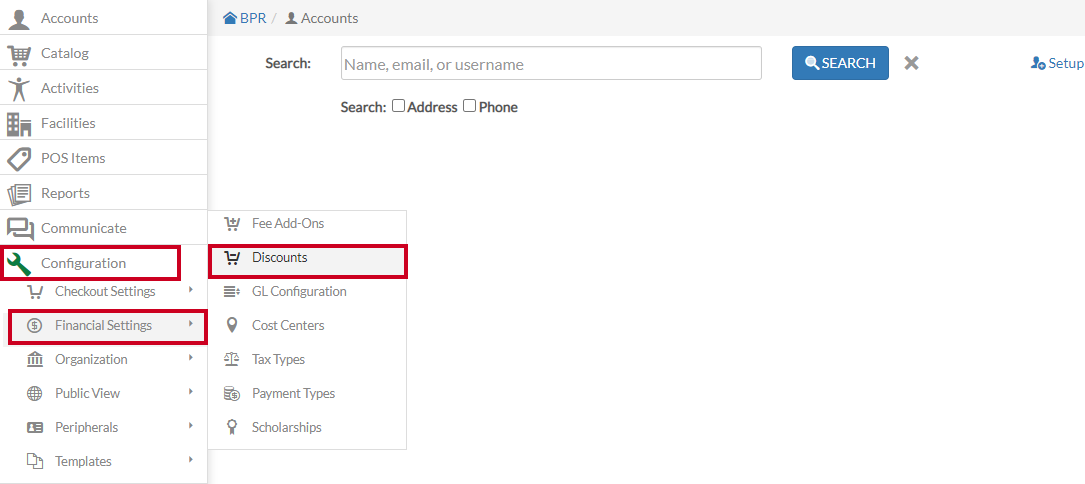Expand Checkout Settings submenu arrow

click(x=190, y=290)
